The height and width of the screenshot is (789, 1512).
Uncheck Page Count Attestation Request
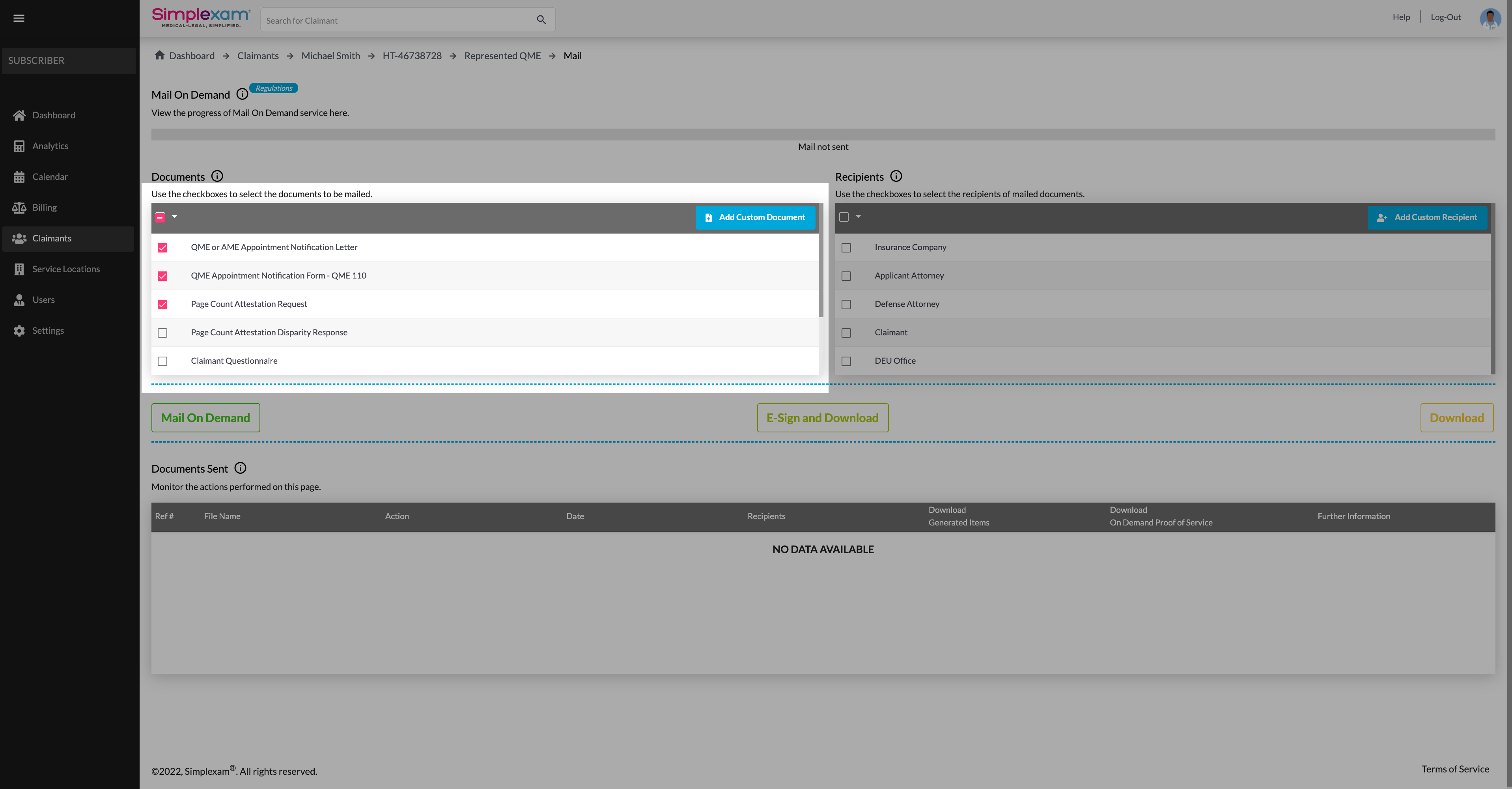tap(162, 304)
